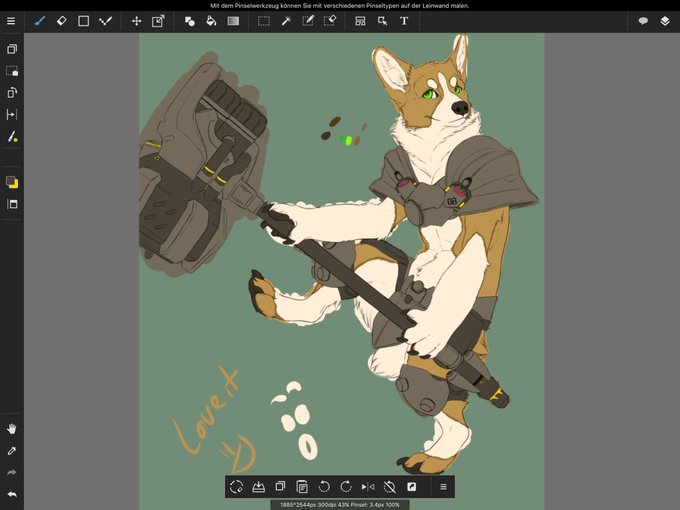The height and width of the screenshot is (510, 680).
Task: Select the selection eraser tool
Action: coord(330,21)
